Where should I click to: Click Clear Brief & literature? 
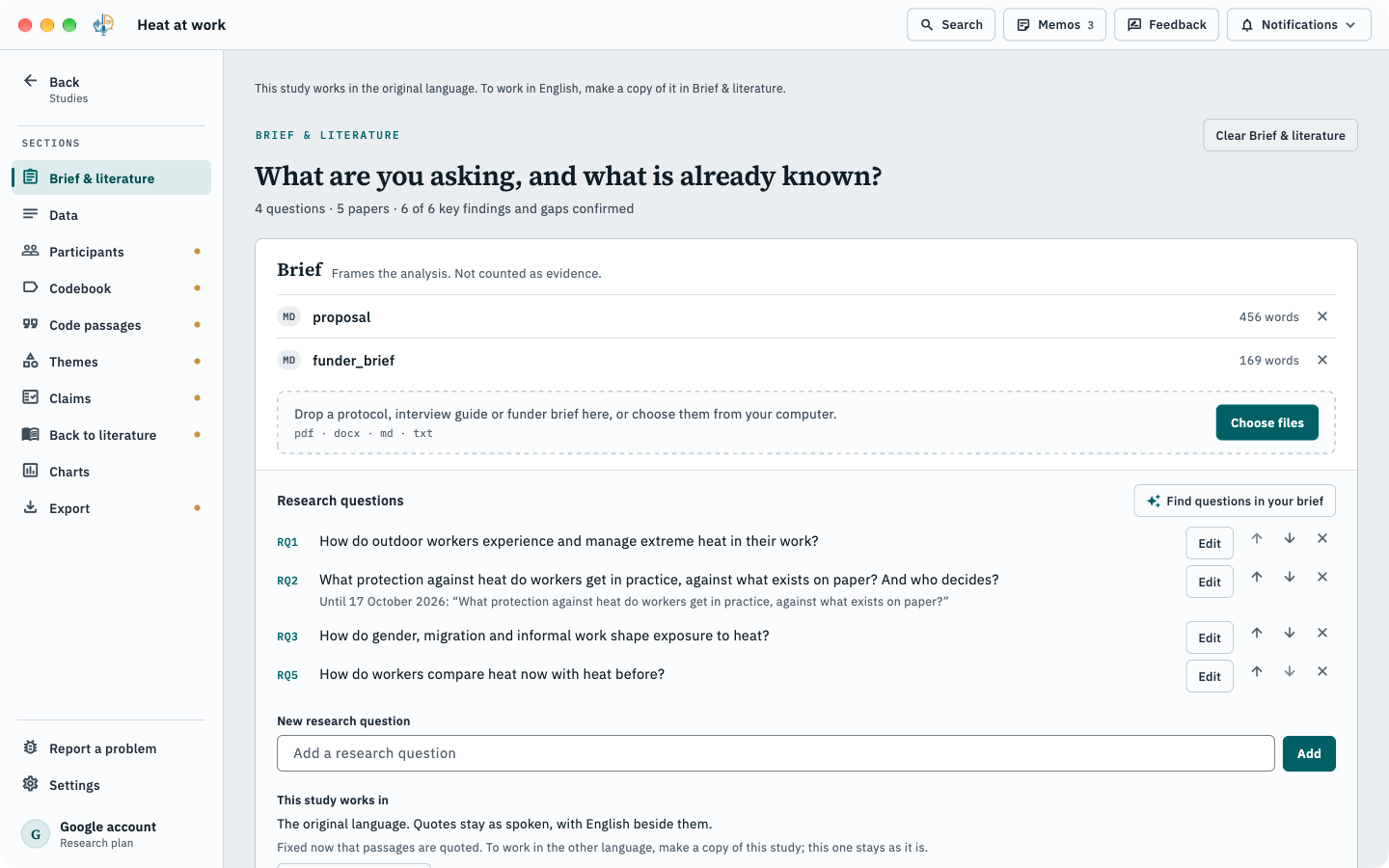1280,135
